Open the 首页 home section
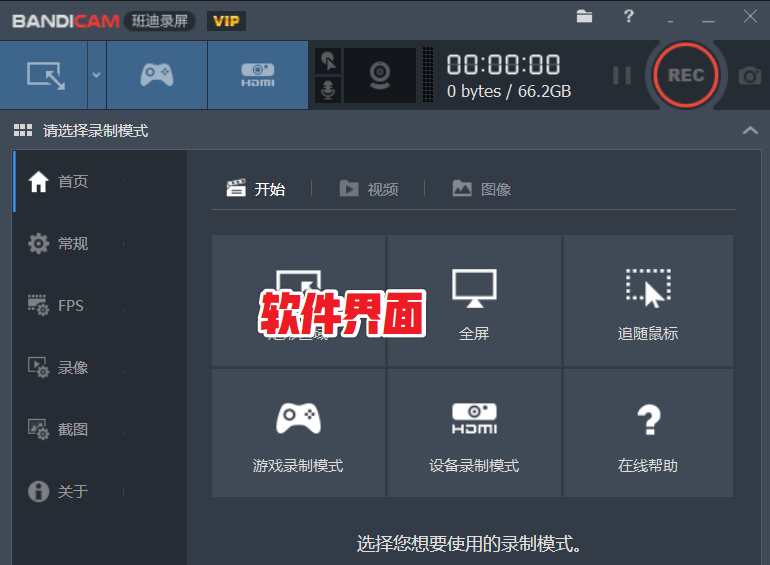This screenshot has height=565, width=770. (101, 182)
